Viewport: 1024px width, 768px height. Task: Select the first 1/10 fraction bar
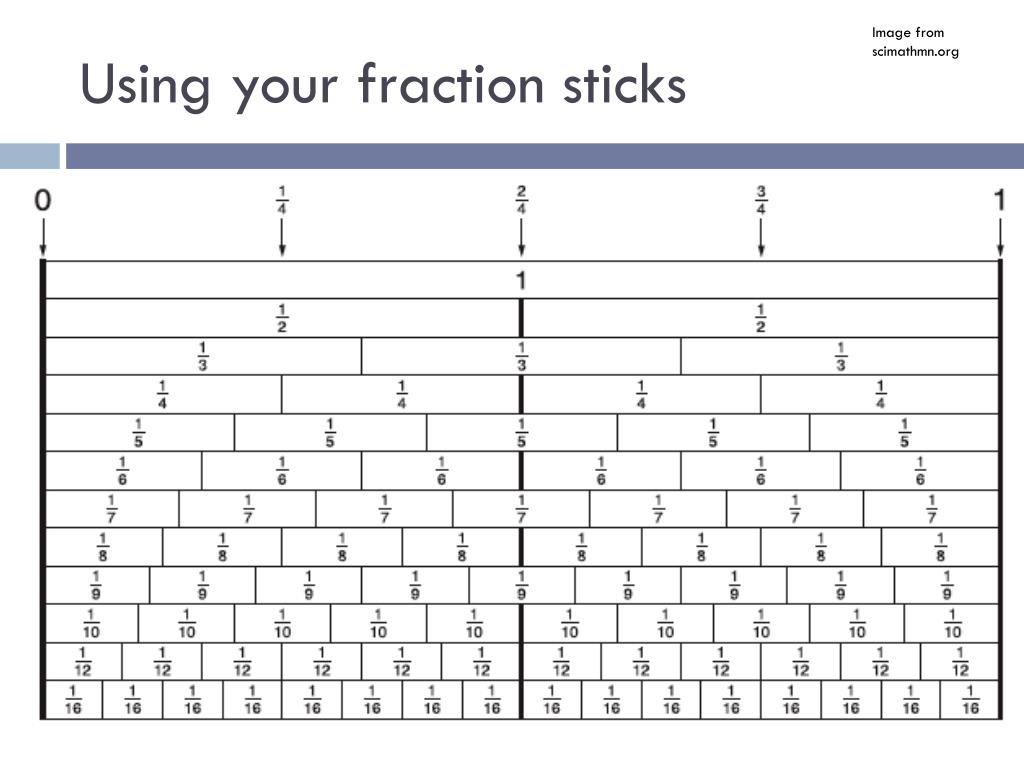click(x=91, y=624)
